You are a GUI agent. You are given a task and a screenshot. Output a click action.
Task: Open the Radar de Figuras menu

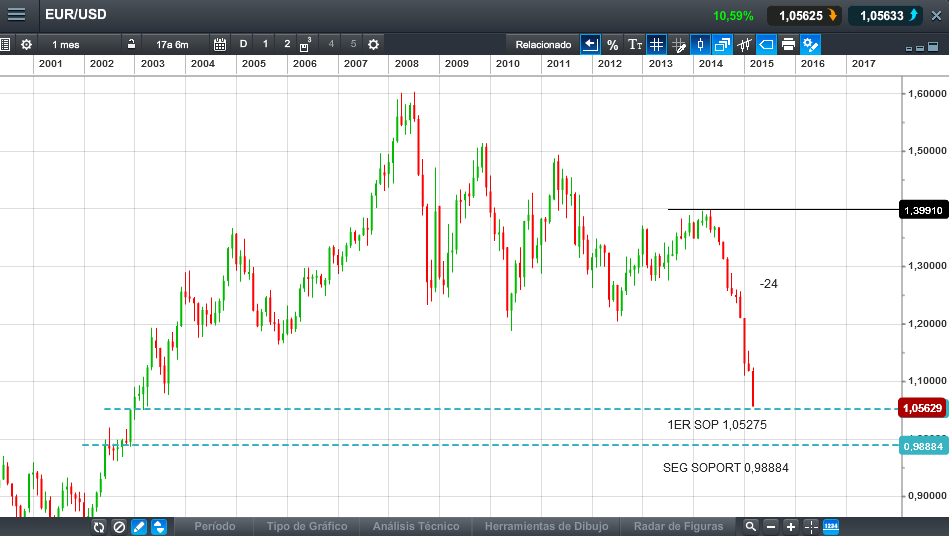coord(678,526)
